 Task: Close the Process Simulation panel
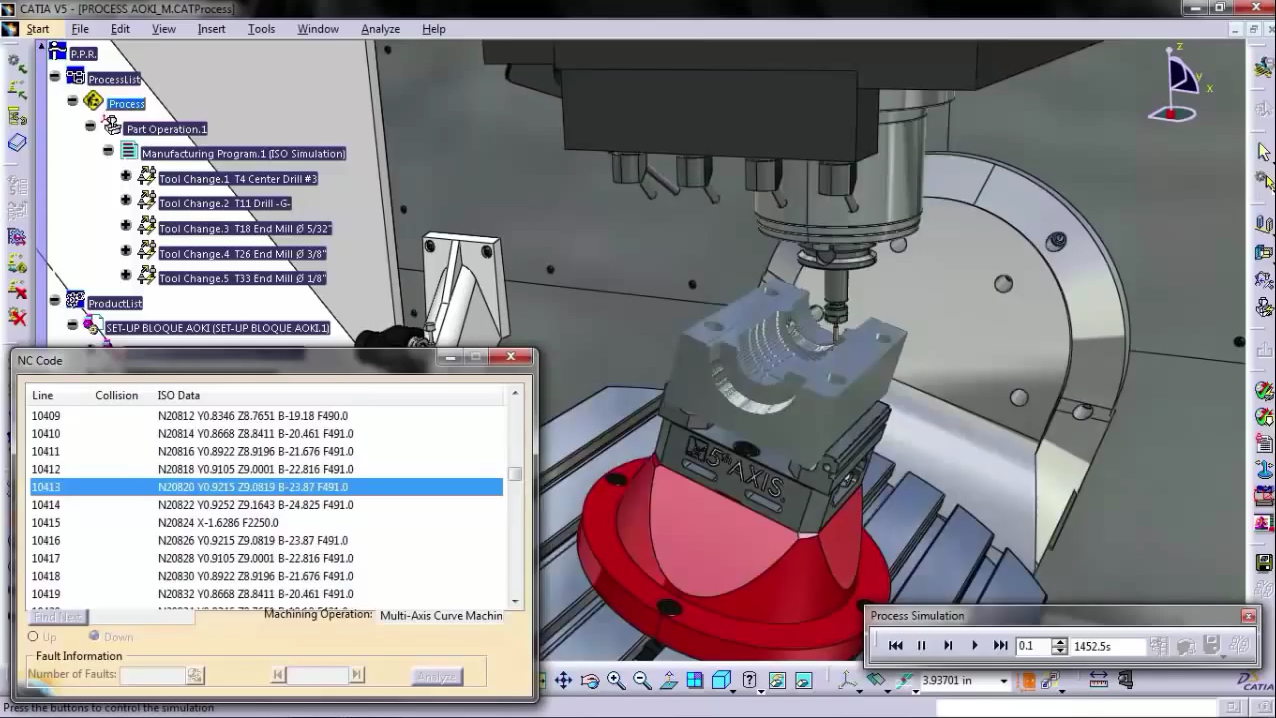(1248, 616)
